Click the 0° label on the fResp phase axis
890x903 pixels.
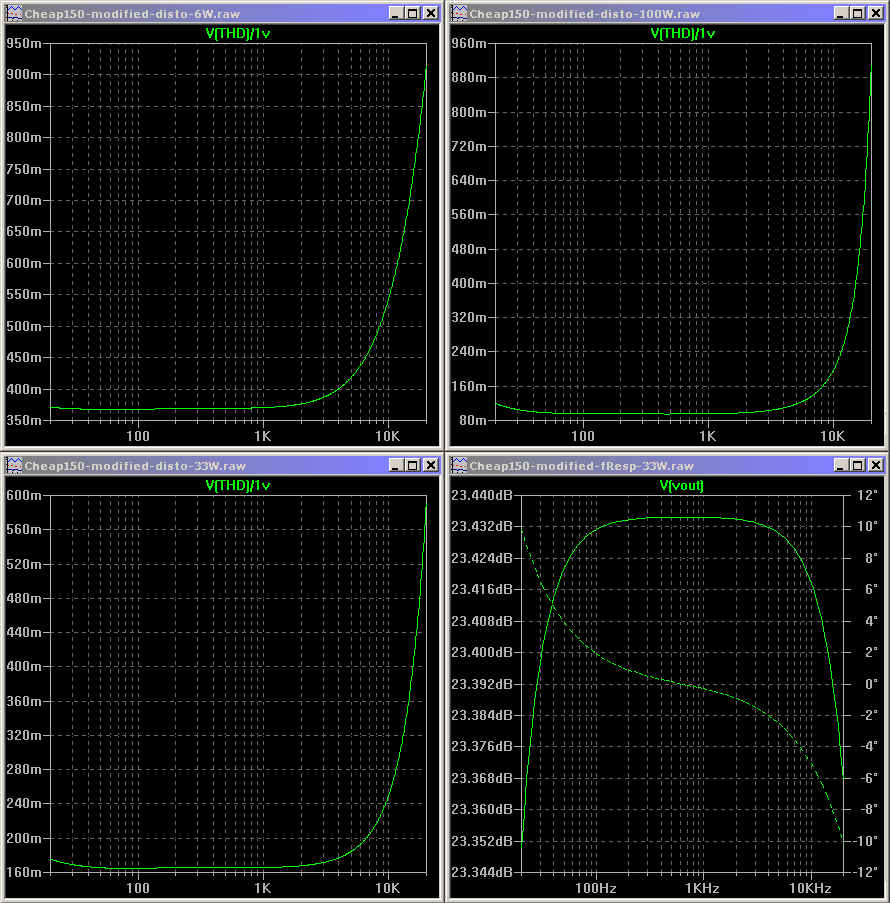(x=871, y=684)
